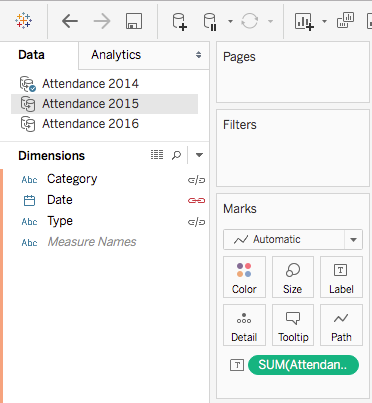Add a new data source
The height and width of the screenshot is (403, 372).
179,22
